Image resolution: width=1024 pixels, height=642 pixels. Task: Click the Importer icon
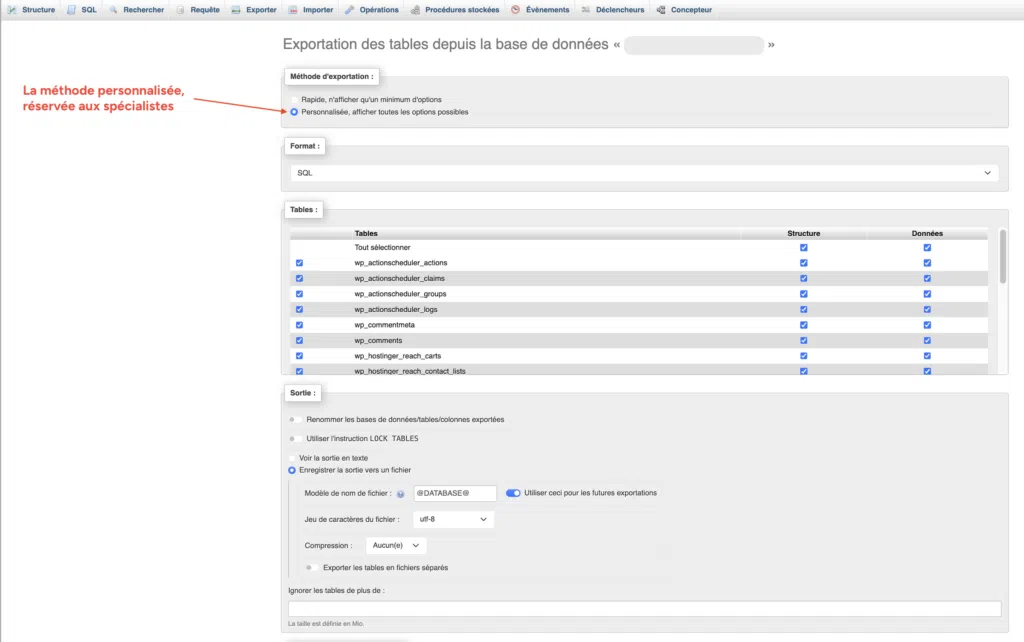[x=293, y=10]
